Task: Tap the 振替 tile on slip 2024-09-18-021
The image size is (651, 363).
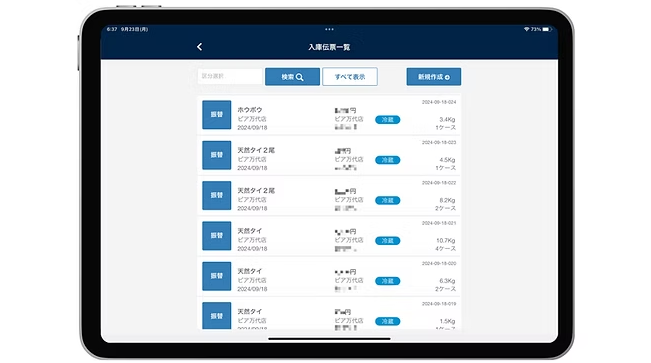Action: 217,235
